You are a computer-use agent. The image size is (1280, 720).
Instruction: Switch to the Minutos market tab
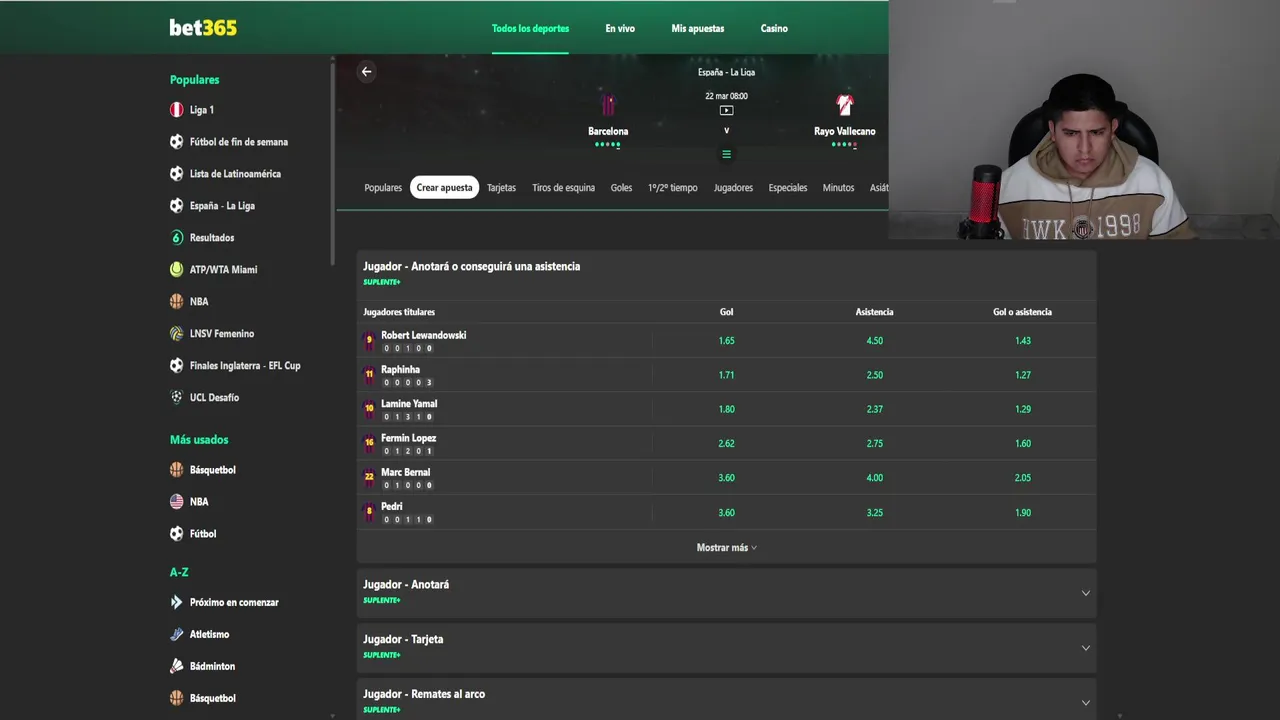tap(838, 188)
